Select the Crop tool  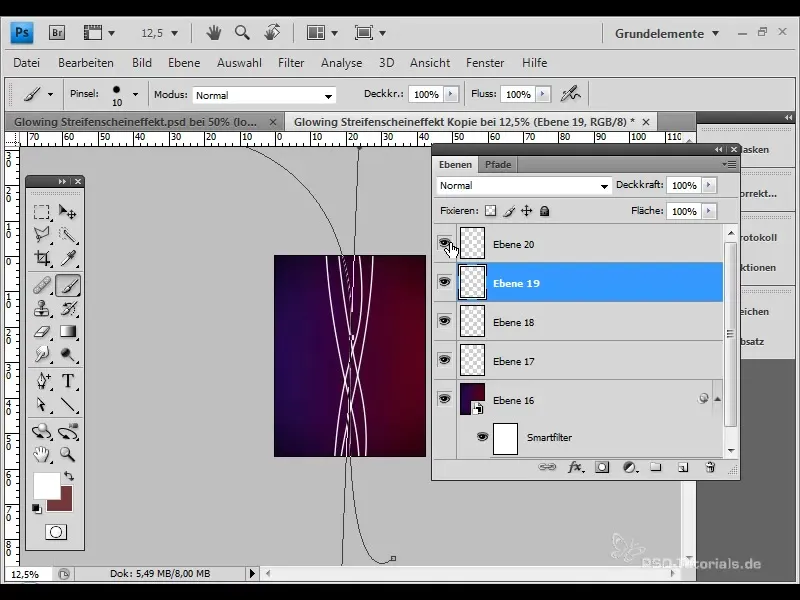41,258
